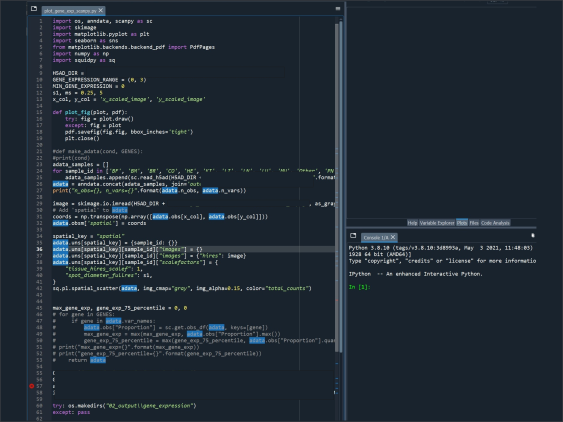Image resolution: width=563 pixels, height=422 pixels.
Task: Close the Console 1/A tab
Action: 393,237
